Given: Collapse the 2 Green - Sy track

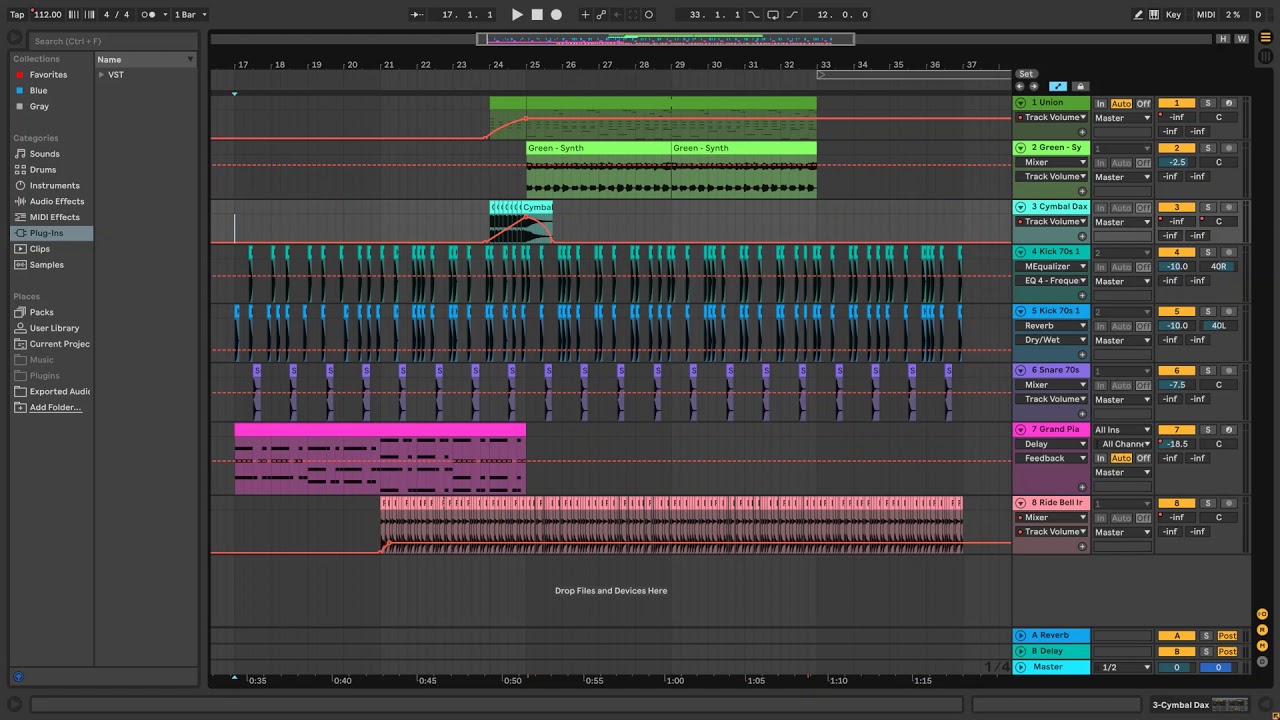Looking at the screenshot, I should [1021, 148].
